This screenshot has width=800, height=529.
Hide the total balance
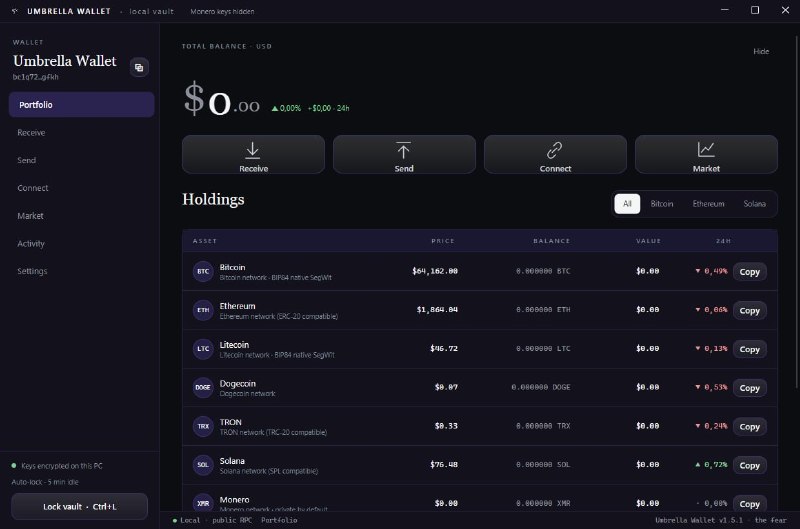pos(761,52)
